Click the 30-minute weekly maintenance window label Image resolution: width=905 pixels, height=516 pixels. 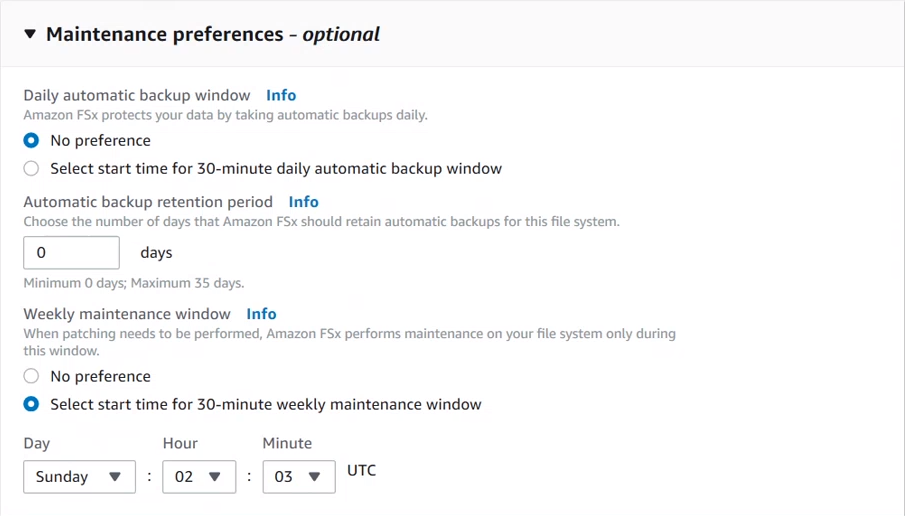coord(265,404)
